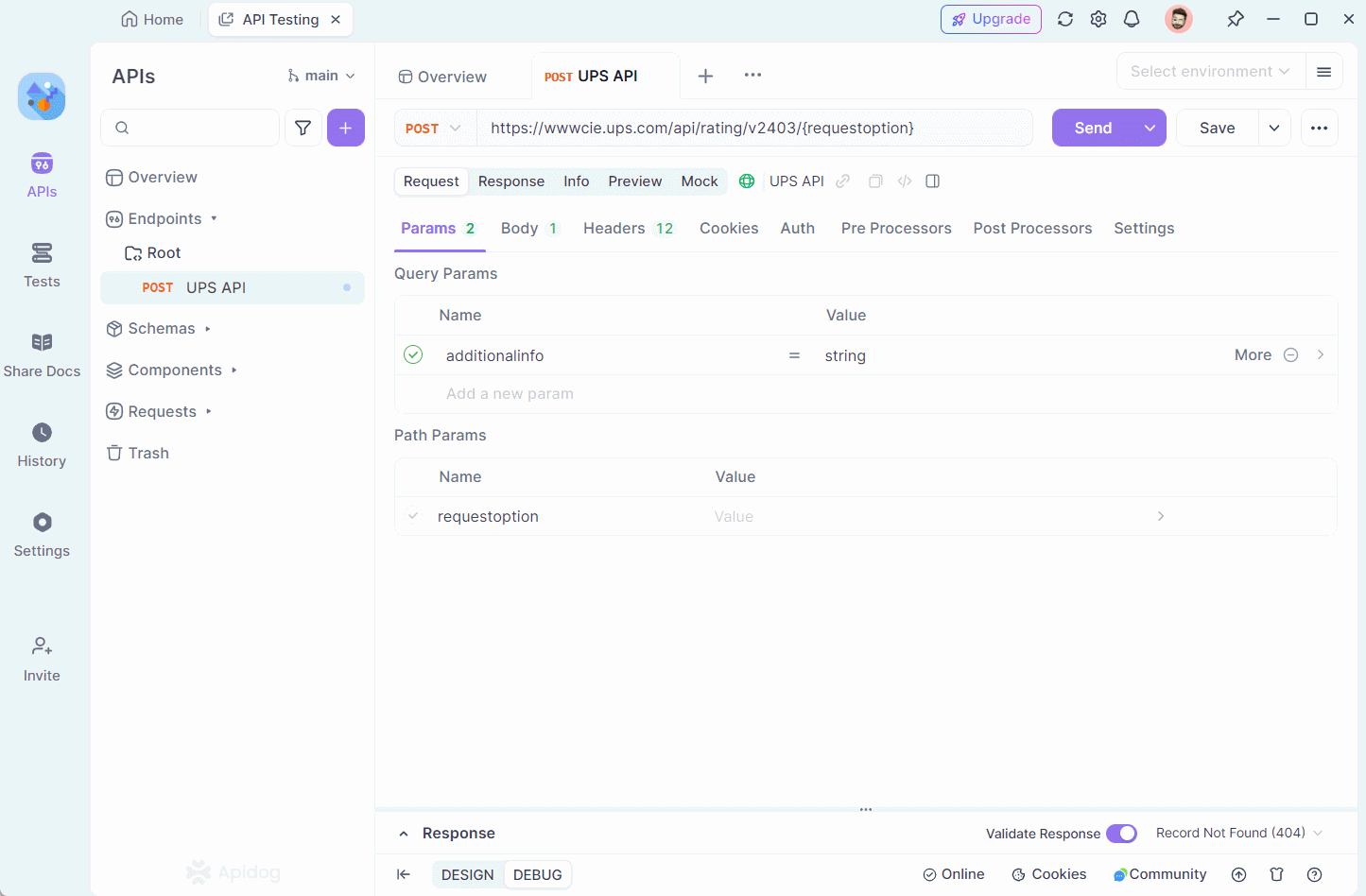Open the Tests sidebar section
The height and width of the screenshot is (896, 1366).
pos(42,266)
